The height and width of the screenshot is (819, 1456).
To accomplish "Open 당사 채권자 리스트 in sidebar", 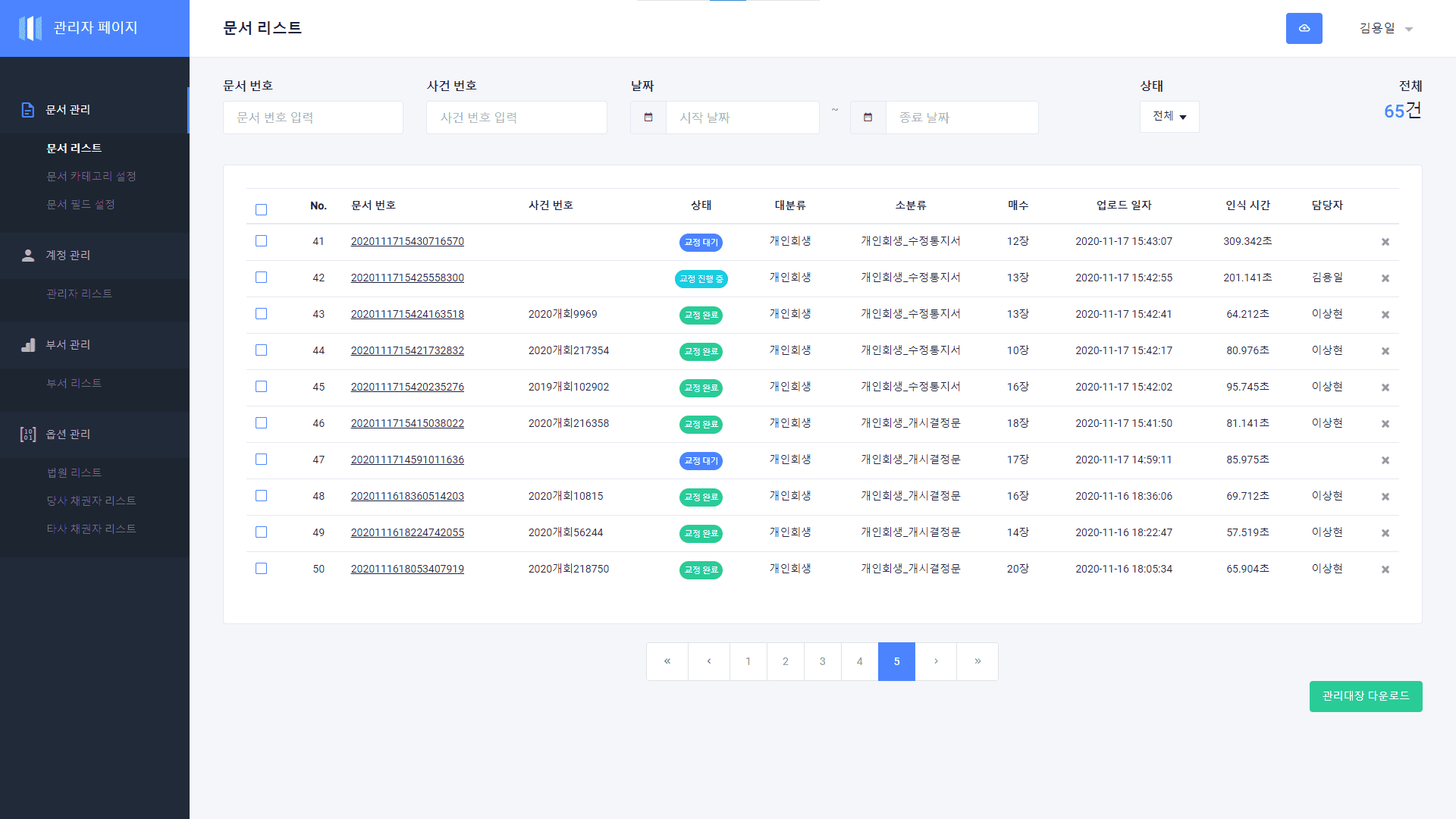I will (92, 501).
